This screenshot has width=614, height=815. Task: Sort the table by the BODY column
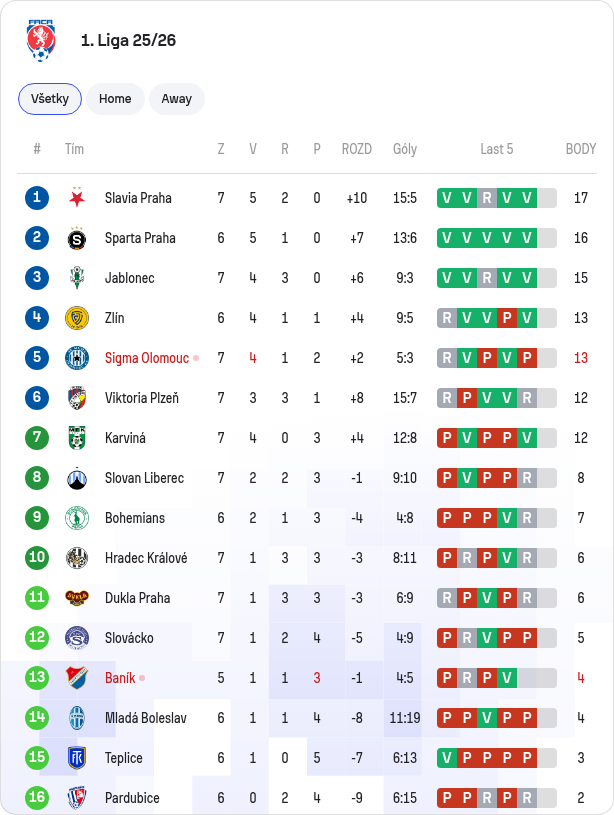pyautogui.click(x=581, y=149)
